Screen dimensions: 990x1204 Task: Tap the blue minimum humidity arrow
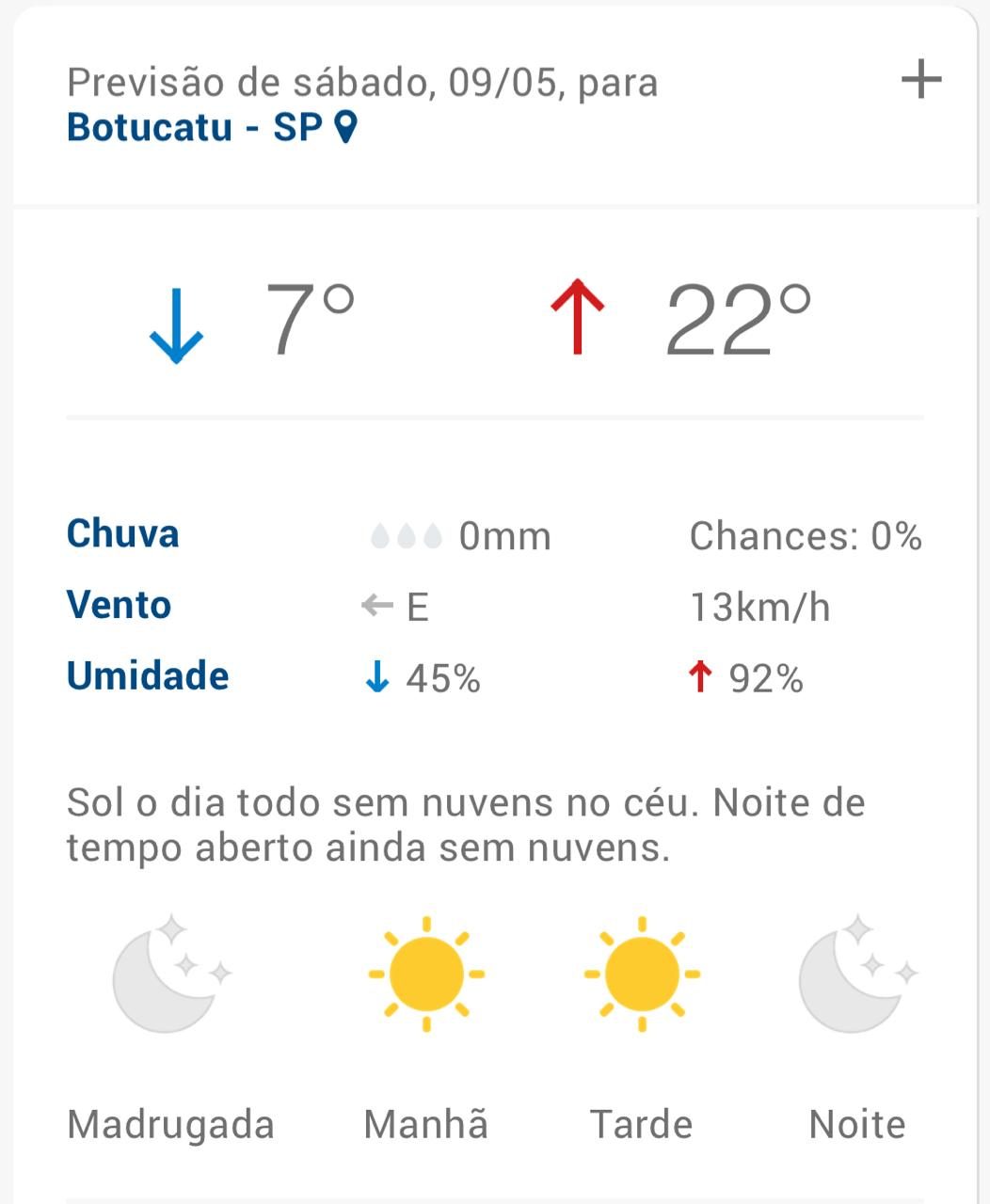click(x=376, y=676)
